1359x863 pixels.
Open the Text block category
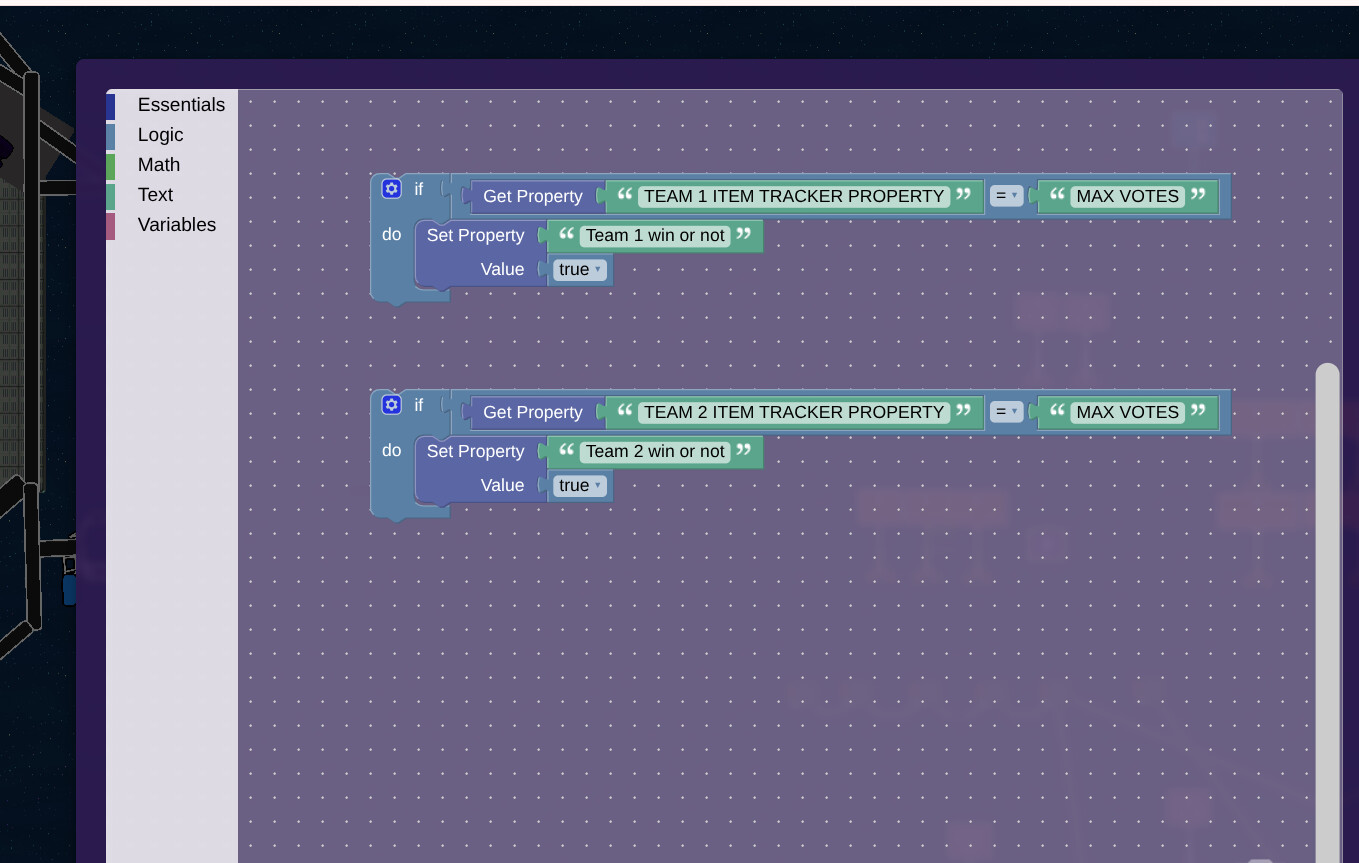156,194
